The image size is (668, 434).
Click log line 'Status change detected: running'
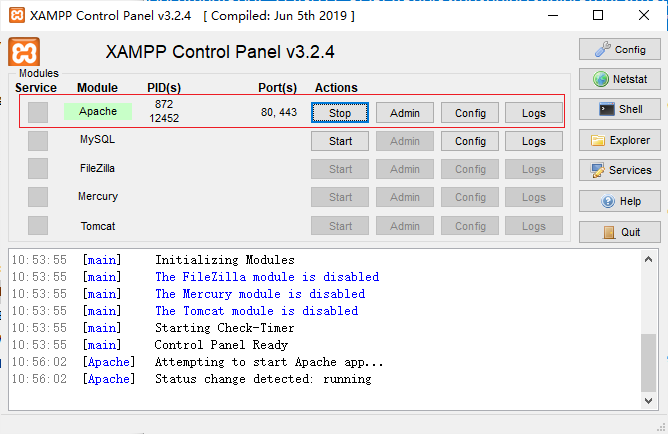click(x=263, y=379)
